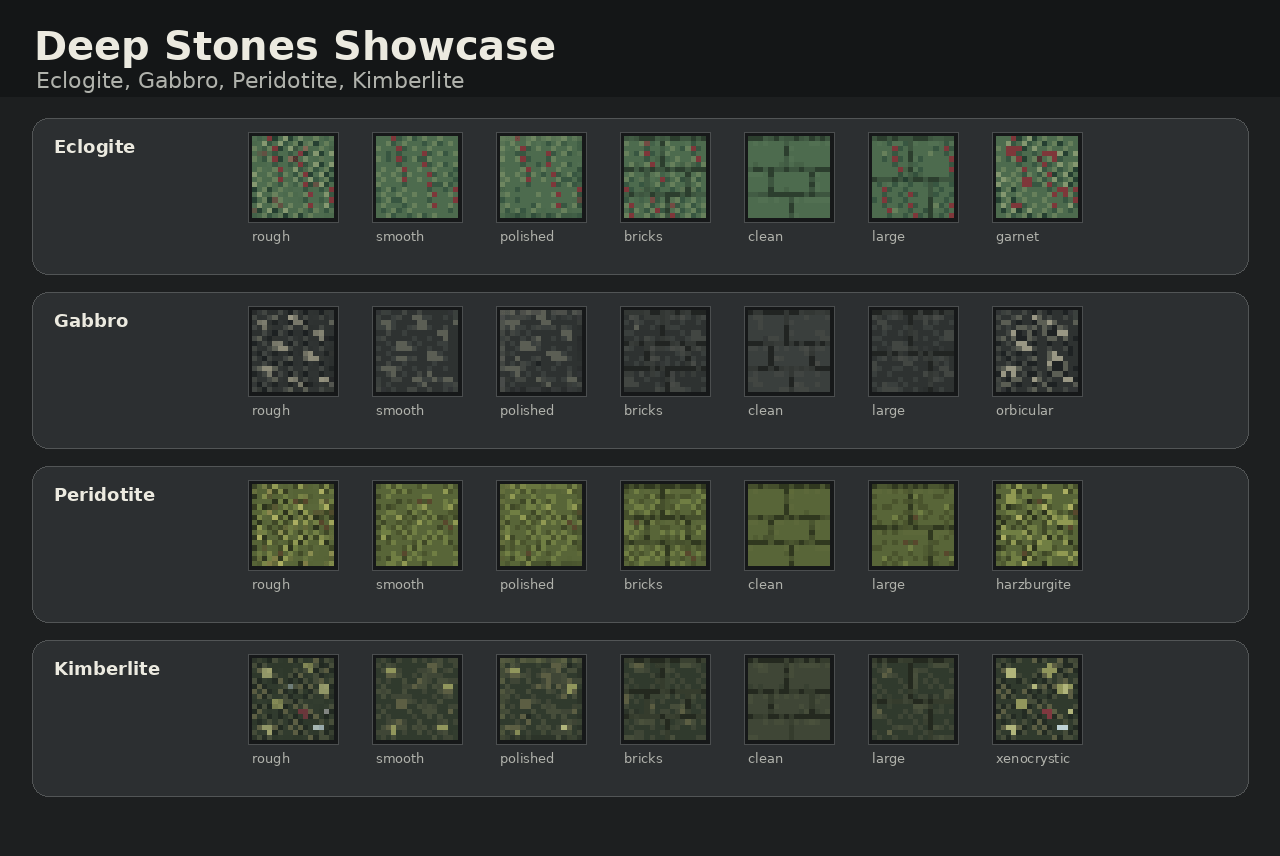Click the 'garnet' label under Eclogite
This screenshot has width=1280, height=856.
[x=1017, y=237]
